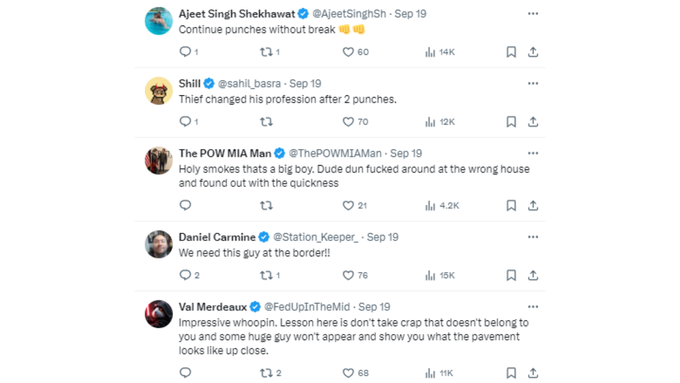Open more options for Ajeet's tweet

click(533, 14)
